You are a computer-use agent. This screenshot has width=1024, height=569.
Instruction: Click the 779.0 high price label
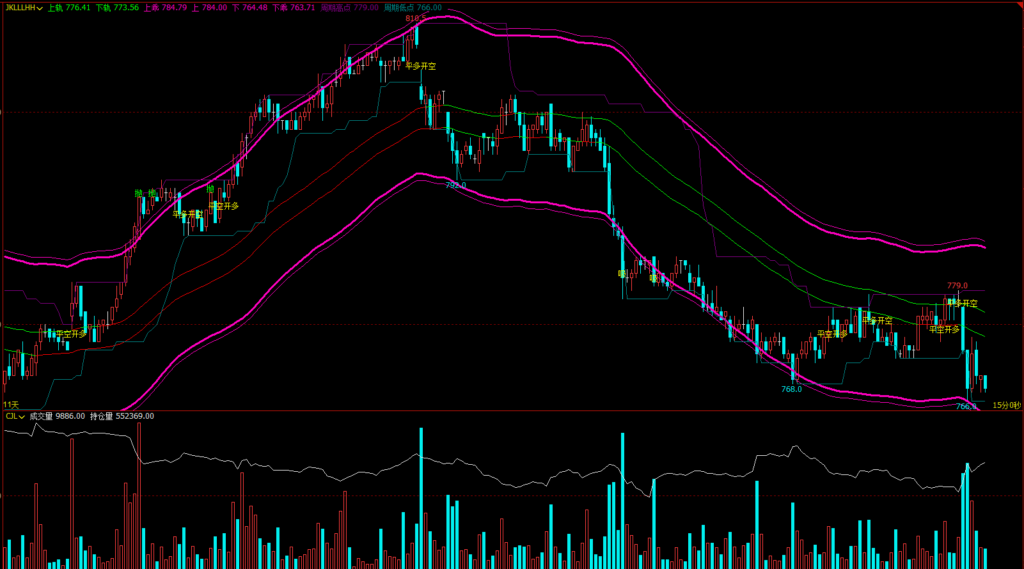click(957, 286)
